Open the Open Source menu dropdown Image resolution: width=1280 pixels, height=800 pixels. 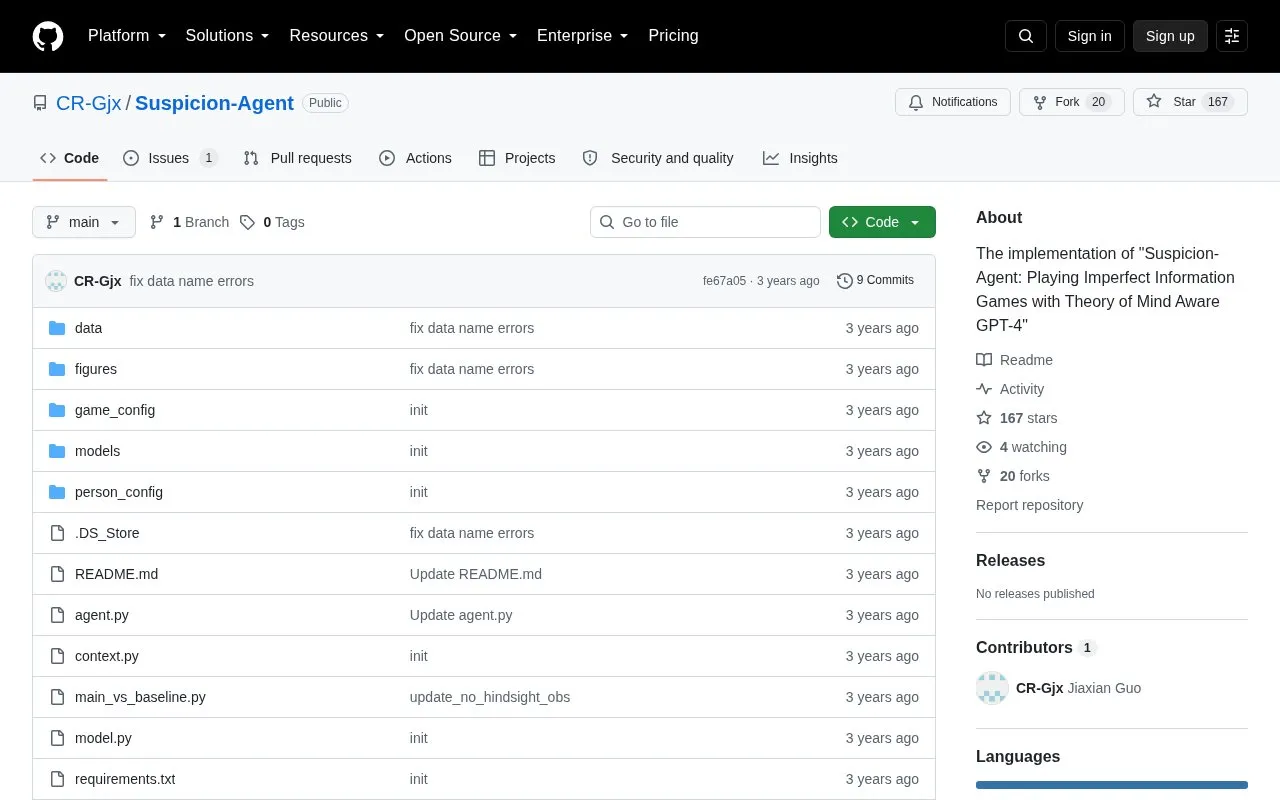(461, 36)
